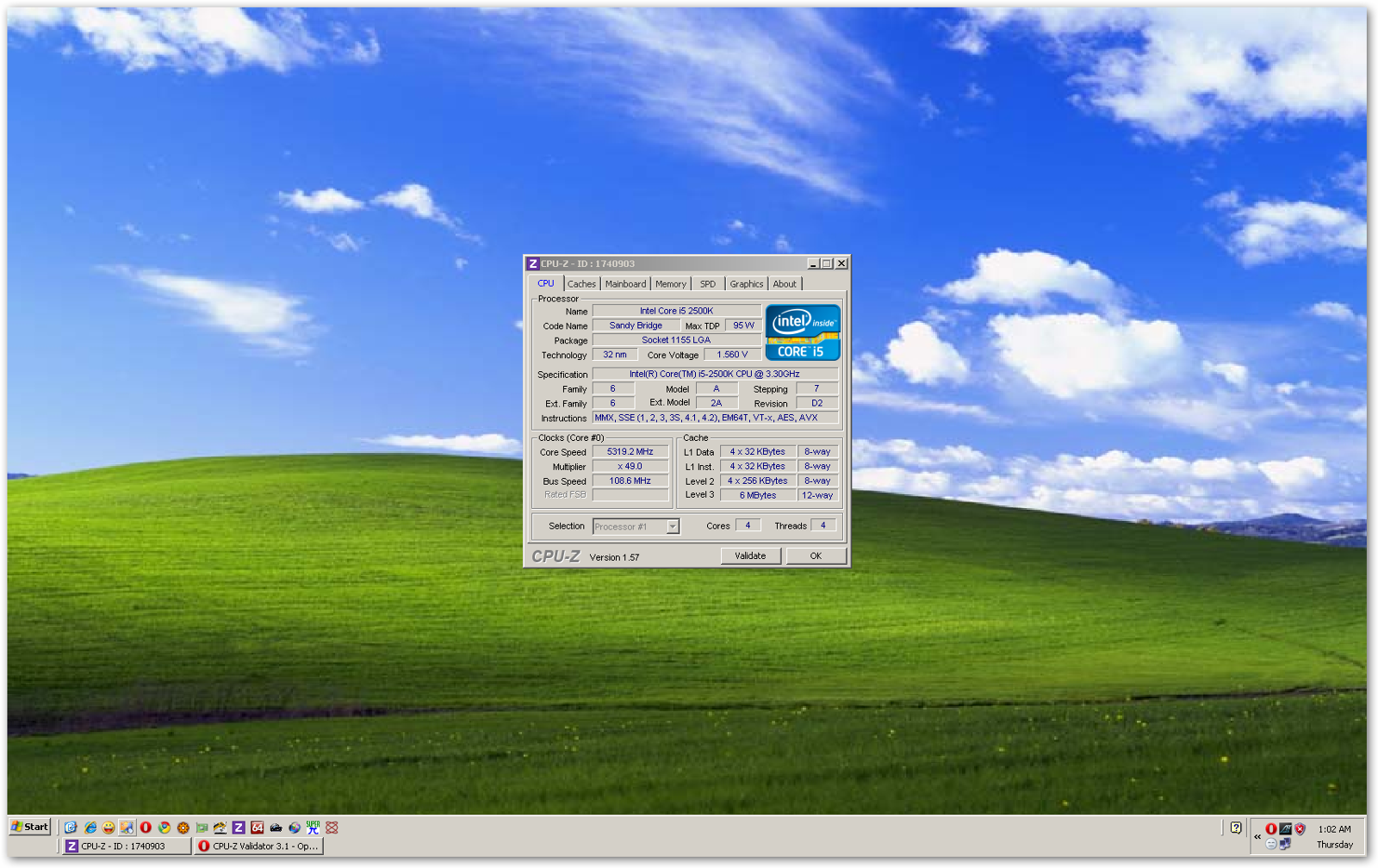Image resolution: width=1378 pixels, height=868 pixels.
Task: Click the globe Quick Launch icon
Action: [x=295, y=828]
